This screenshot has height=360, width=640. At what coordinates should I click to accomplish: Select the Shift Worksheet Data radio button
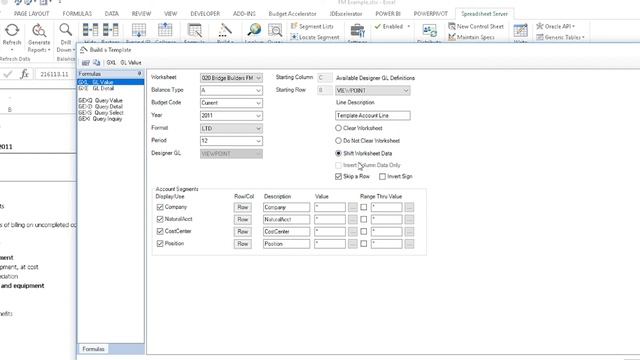(x=338, y=153)
